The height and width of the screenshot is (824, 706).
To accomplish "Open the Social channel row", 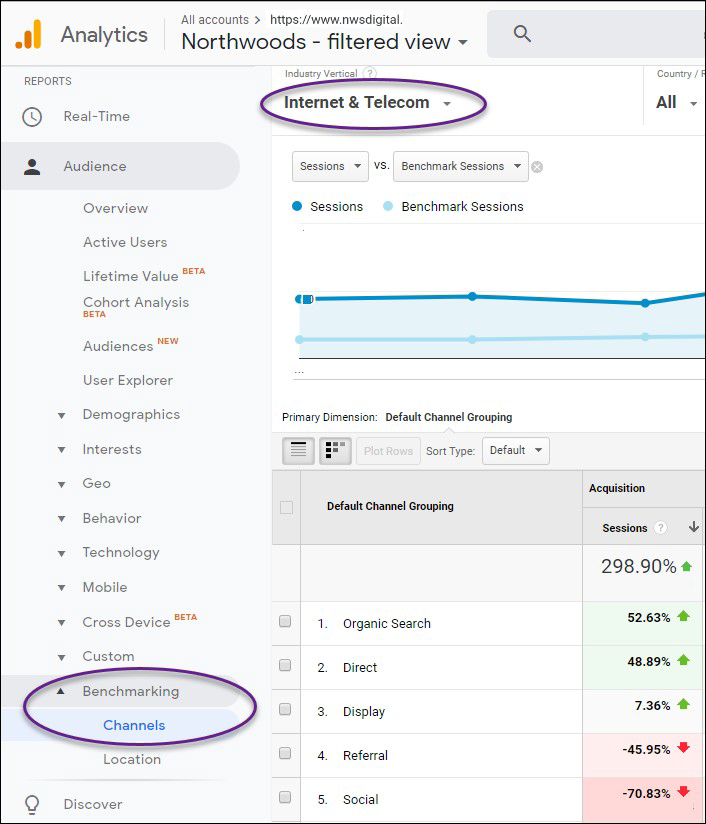I will click(361, 799).
